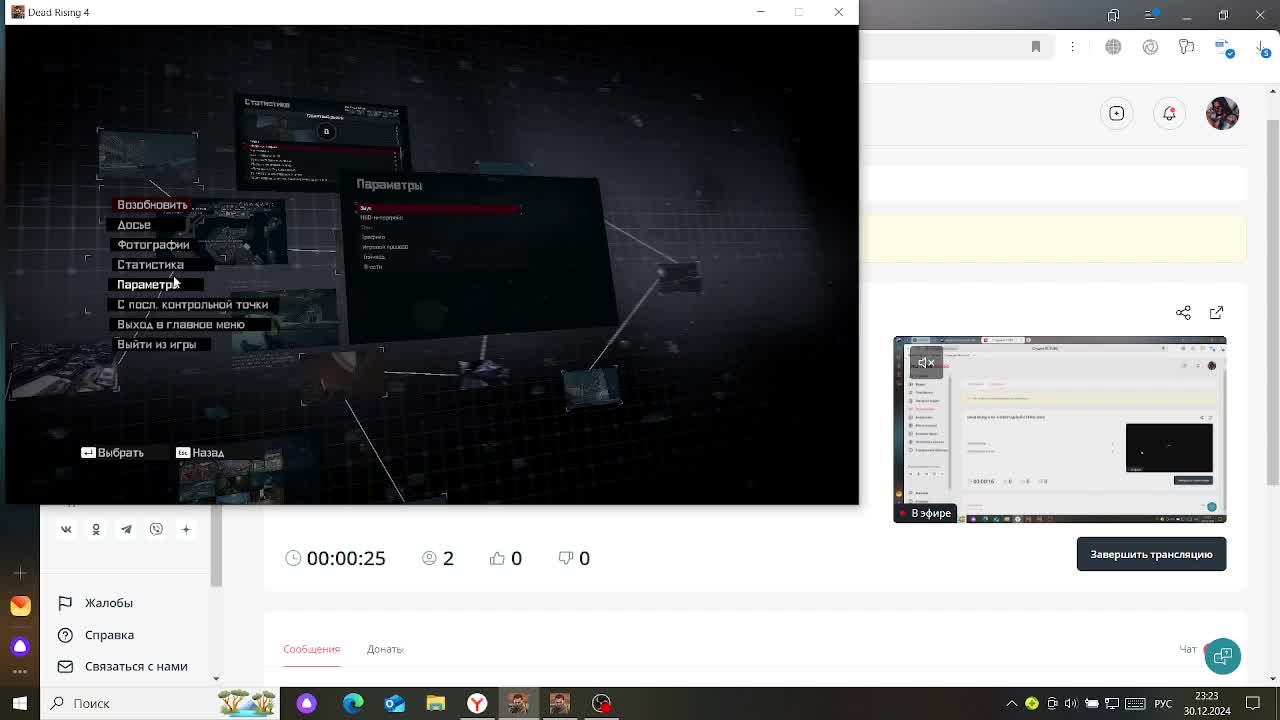Share via the Odnoklassniki icon
1280x720 pixels.
(96, 529)
